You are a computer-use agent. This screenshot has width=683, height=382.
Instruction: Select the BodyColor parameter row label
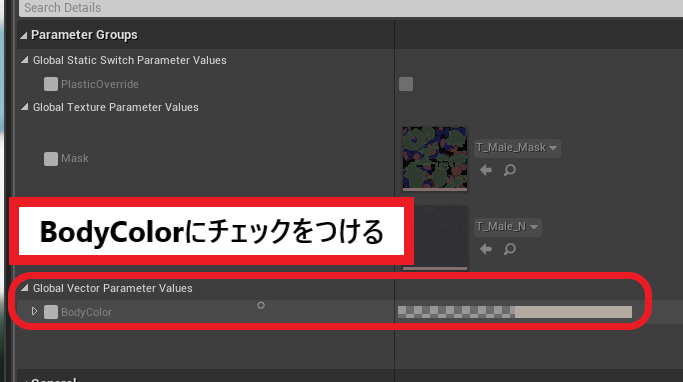86,312
